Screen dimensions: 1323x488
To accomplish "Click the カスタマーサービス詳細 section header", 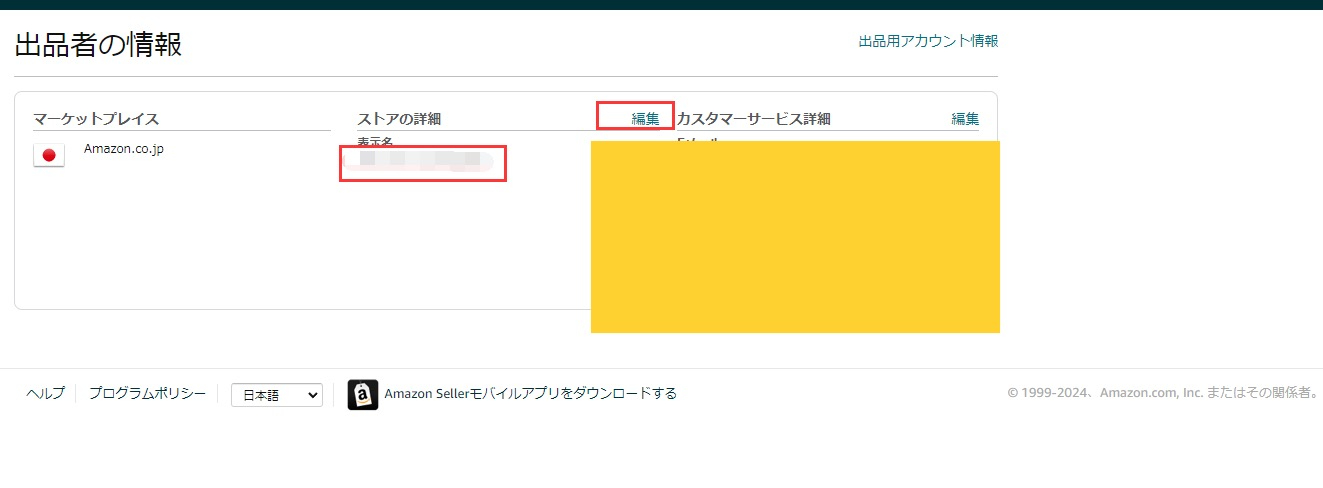I will [754, 119].
